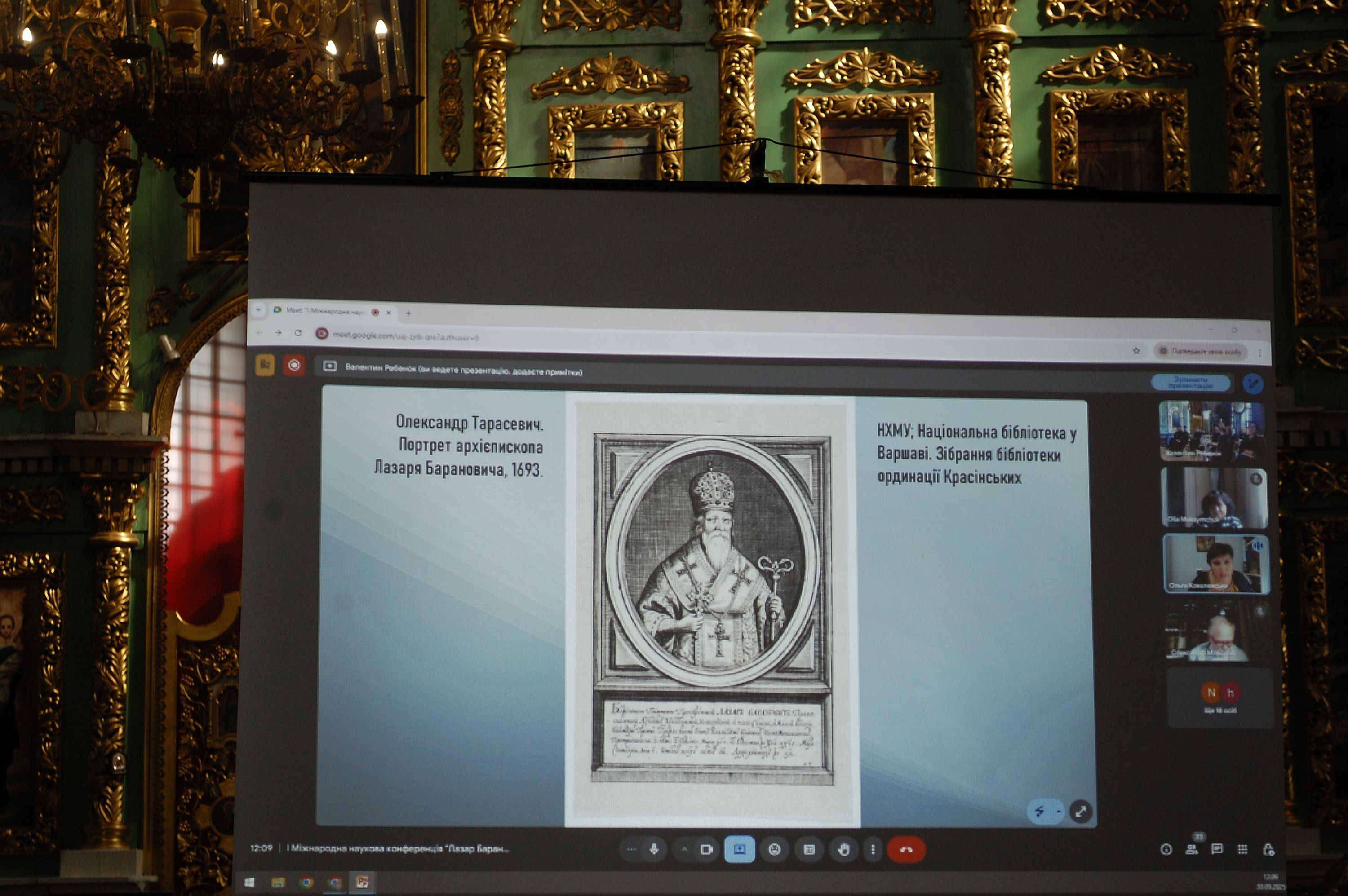Click the stop presentation button

[1191, 383]
